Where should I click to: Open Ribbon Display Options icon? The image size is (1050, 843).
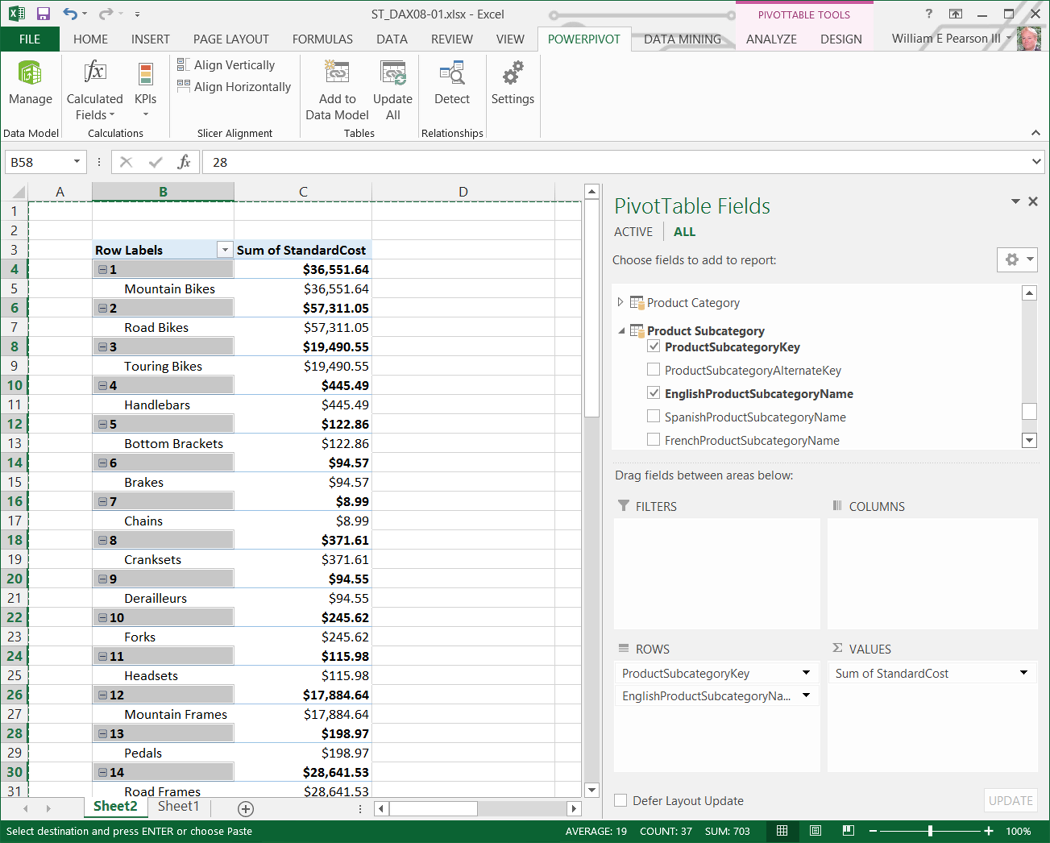point(956,13)
